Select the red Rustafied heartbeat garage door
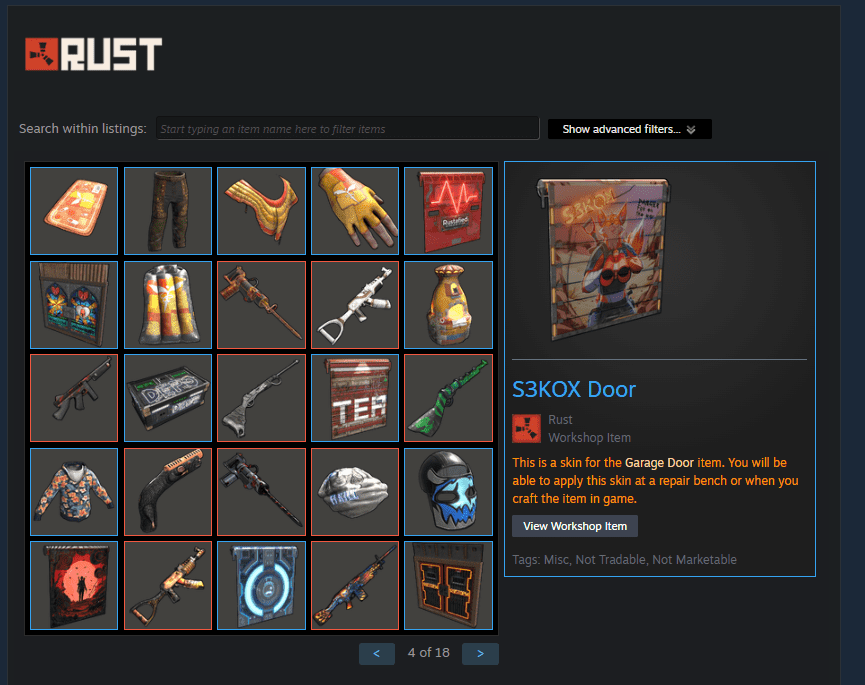The height and width of the screenshot is (685, 865). [448, 211]
